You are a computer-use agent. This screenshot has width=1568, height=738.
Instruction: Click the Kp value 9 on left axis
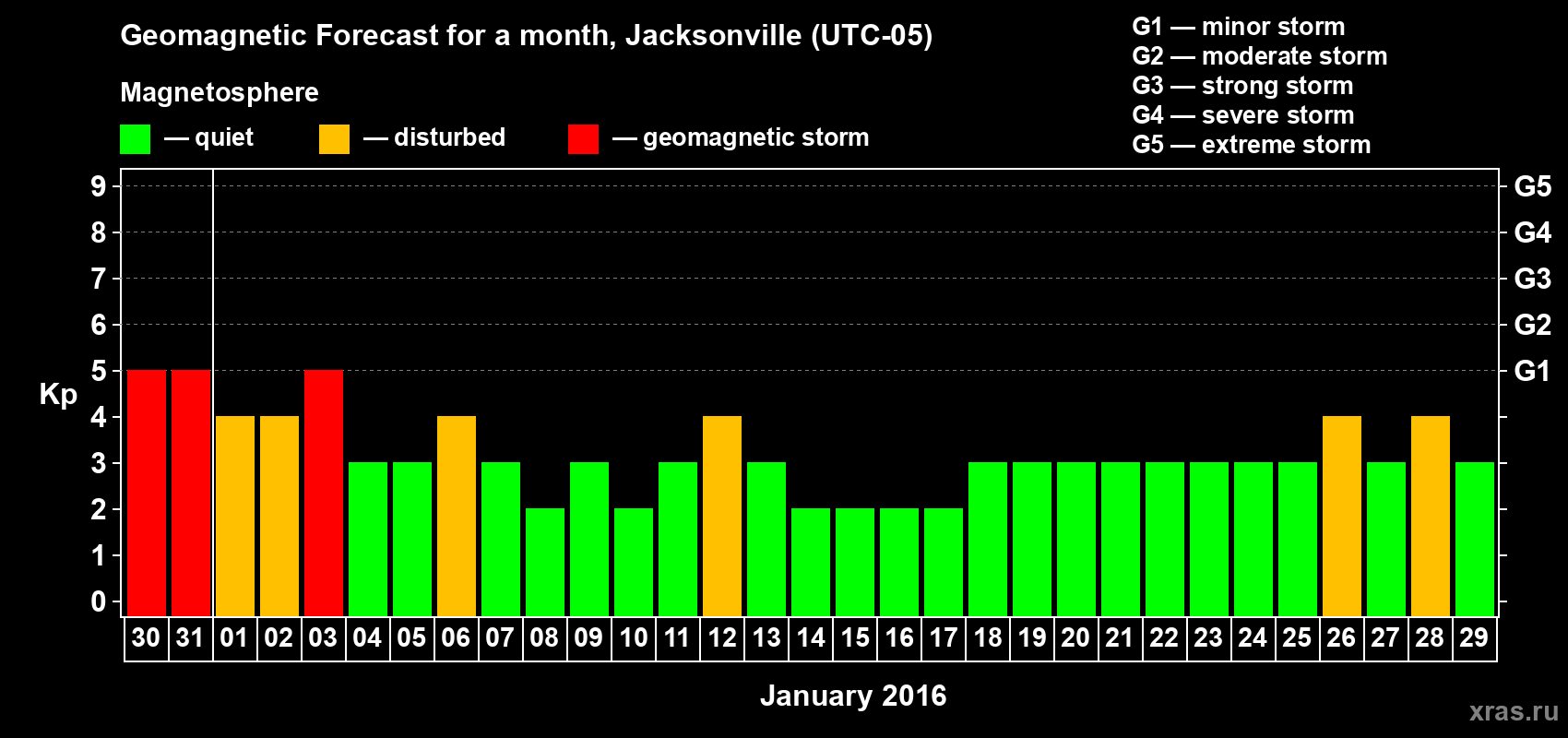click(x=99, y=186)
